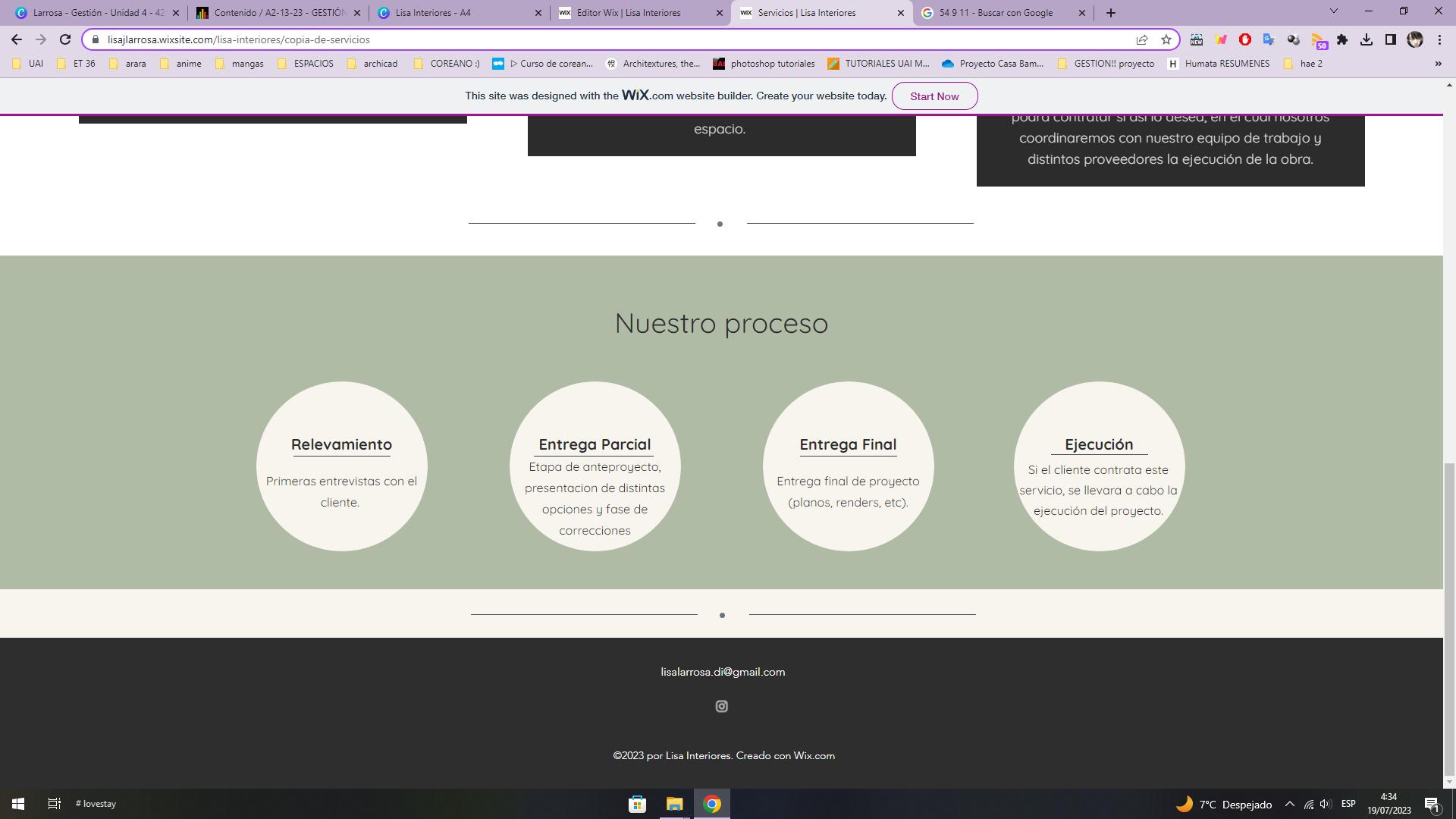Open the Windows Task View button
Image resolution: width=1456 pixels, height=819 pixels.
(x=54, y=804)
